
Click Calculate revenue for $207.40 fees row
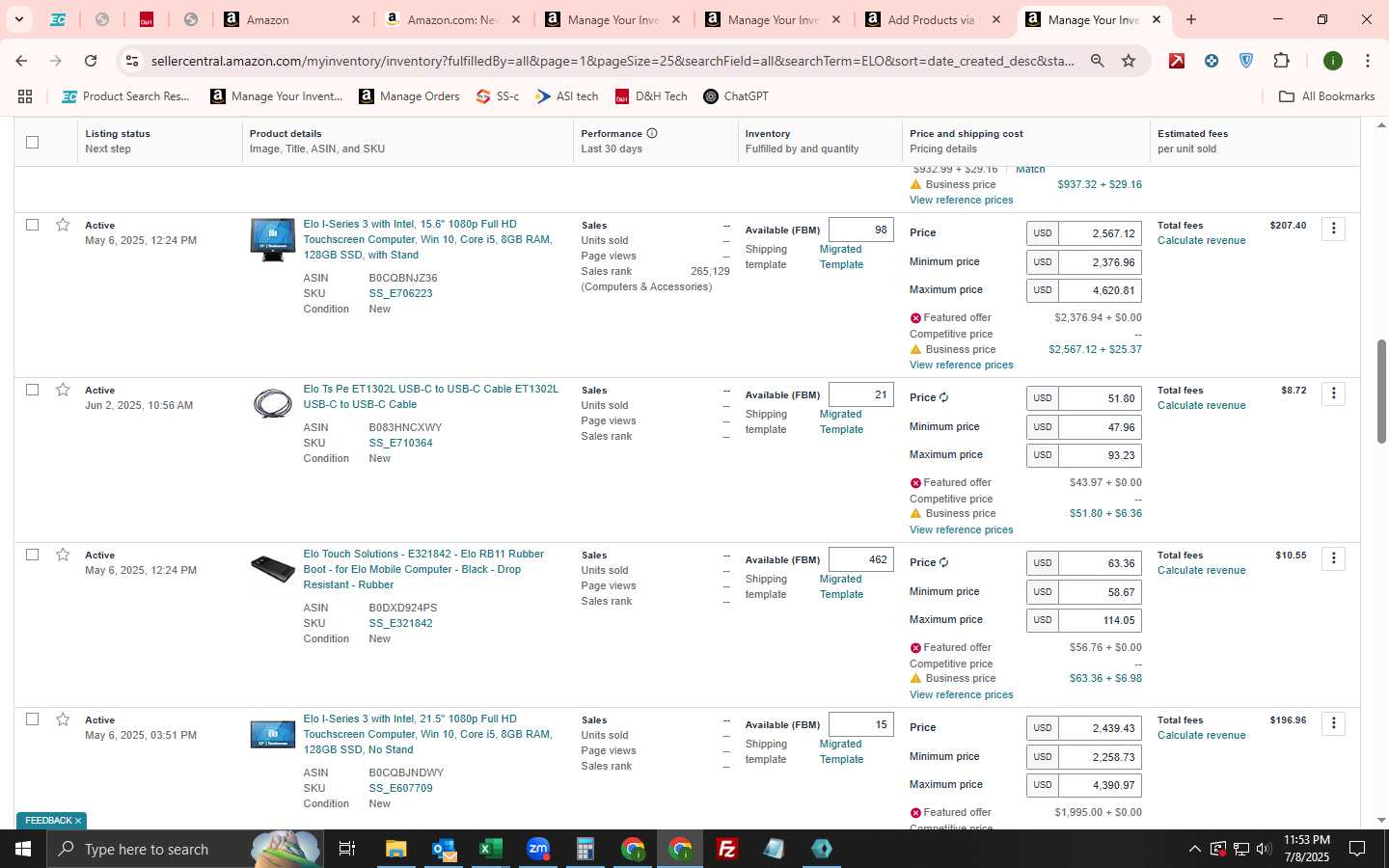tap(1201, 240)
